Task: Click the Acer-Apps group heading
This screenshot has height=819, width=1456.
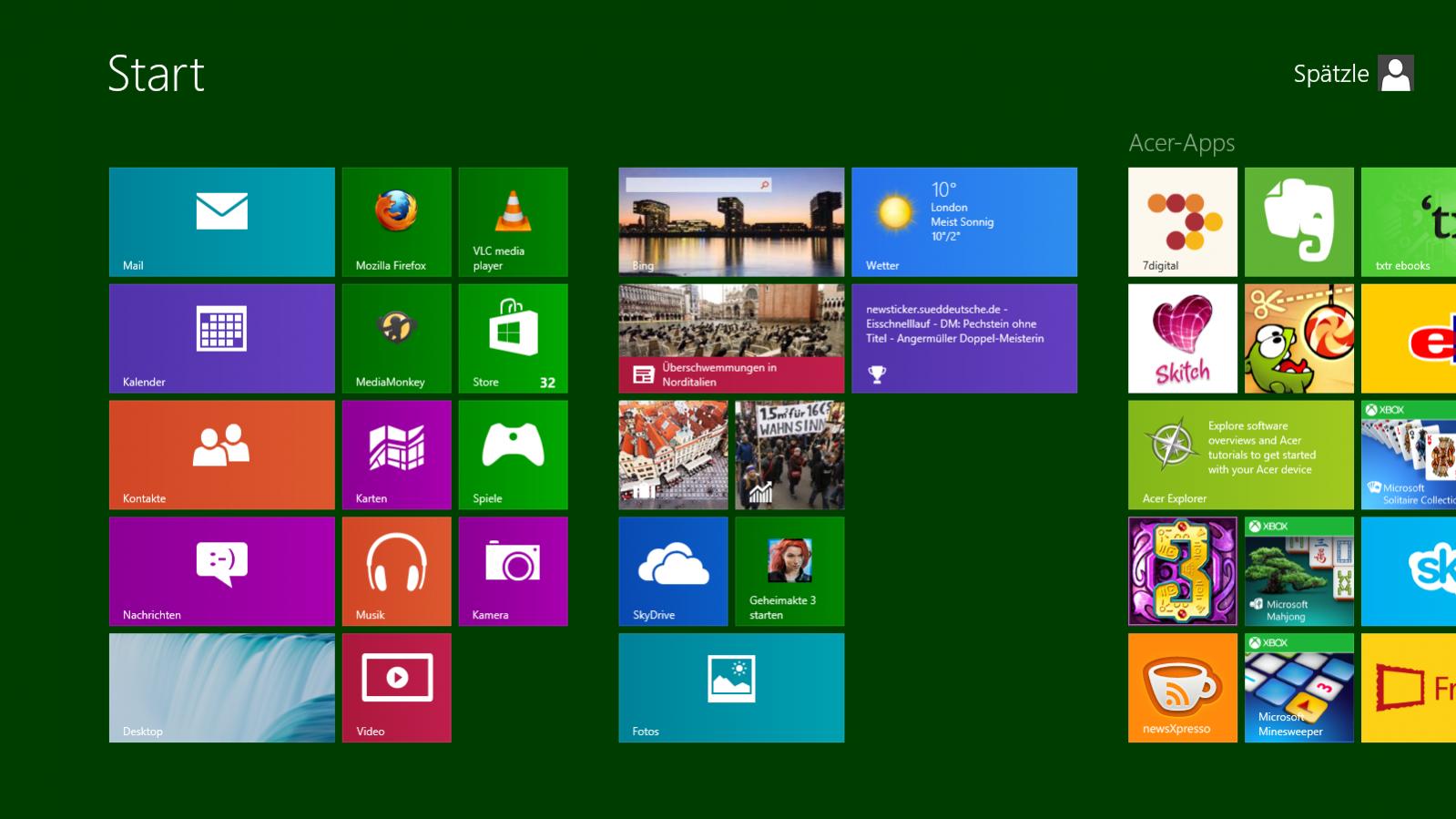Action: coord(1182,143)
